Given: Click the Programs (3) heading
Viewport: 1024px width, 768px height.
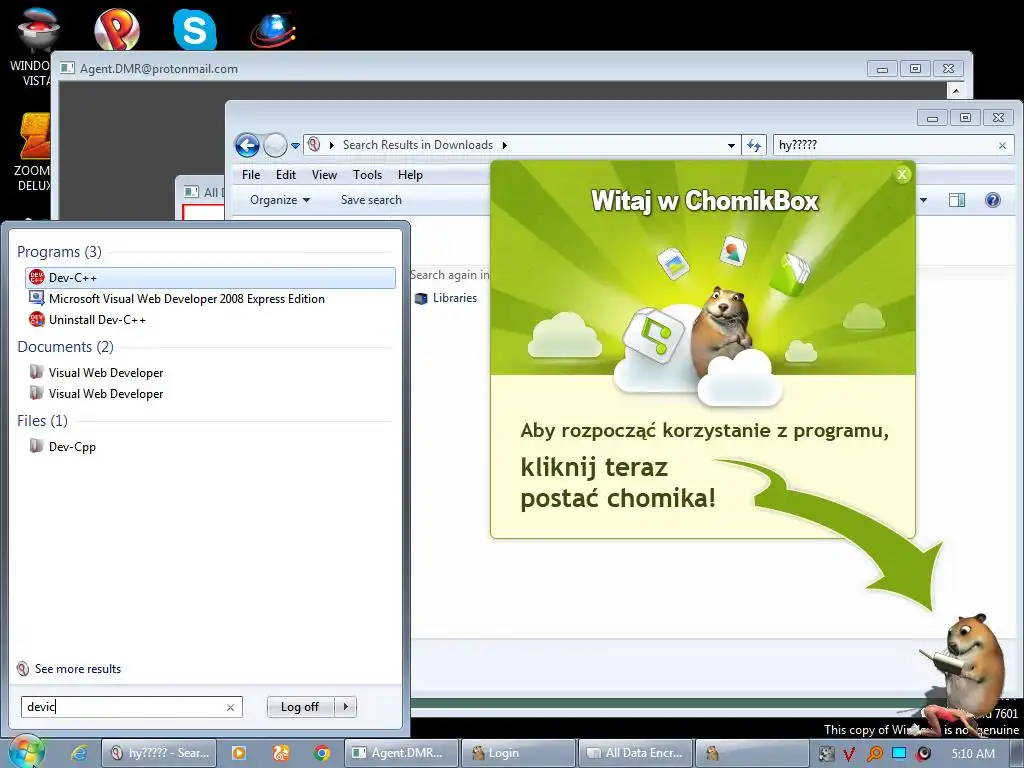Looking at the screenshot, I should pos(59,251).
